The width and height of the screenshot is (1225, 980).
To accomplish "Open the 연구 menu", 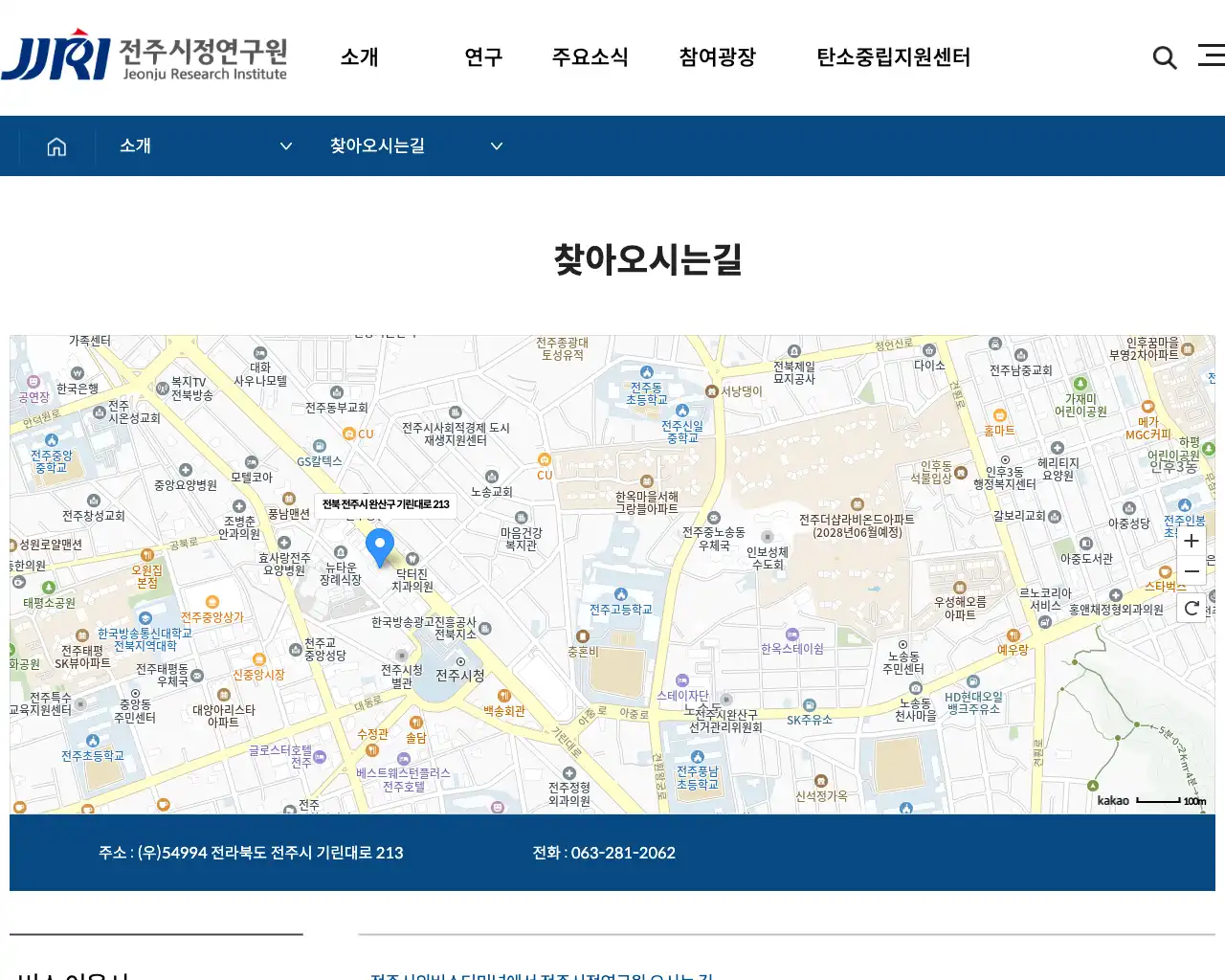I will [483, 57].
